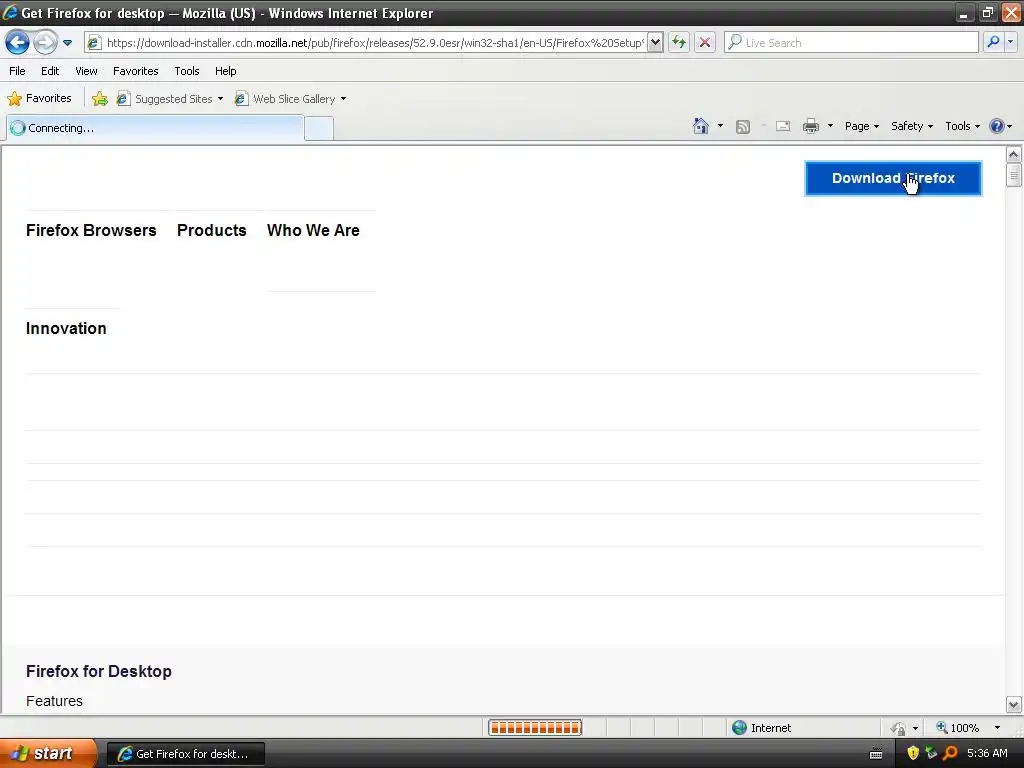Viewport: 1024px width, 768px height.
Task: Open the Safety command bar menu
Action: click(x=912, y=126)
